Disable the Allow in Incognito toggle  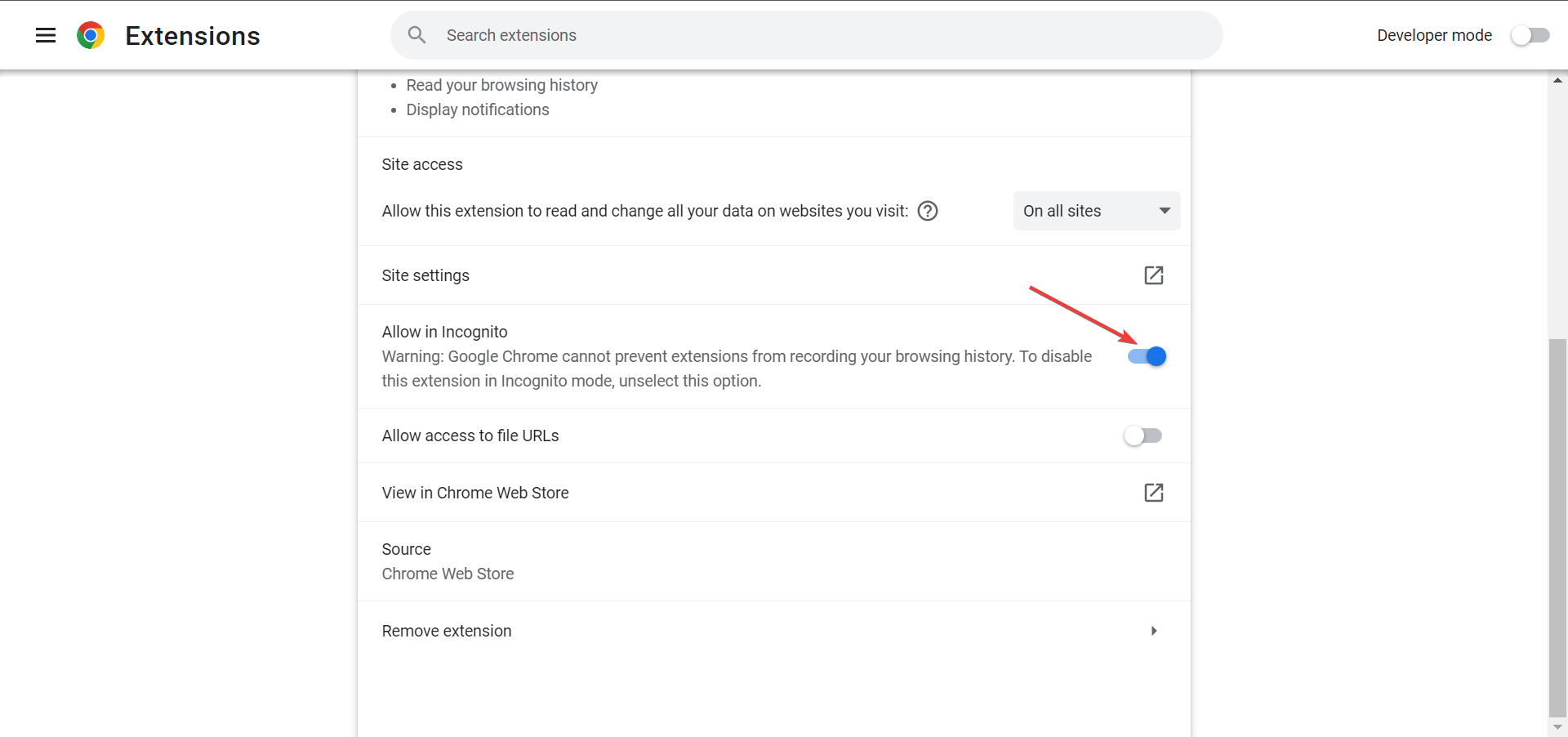[x=1147, y=356]
